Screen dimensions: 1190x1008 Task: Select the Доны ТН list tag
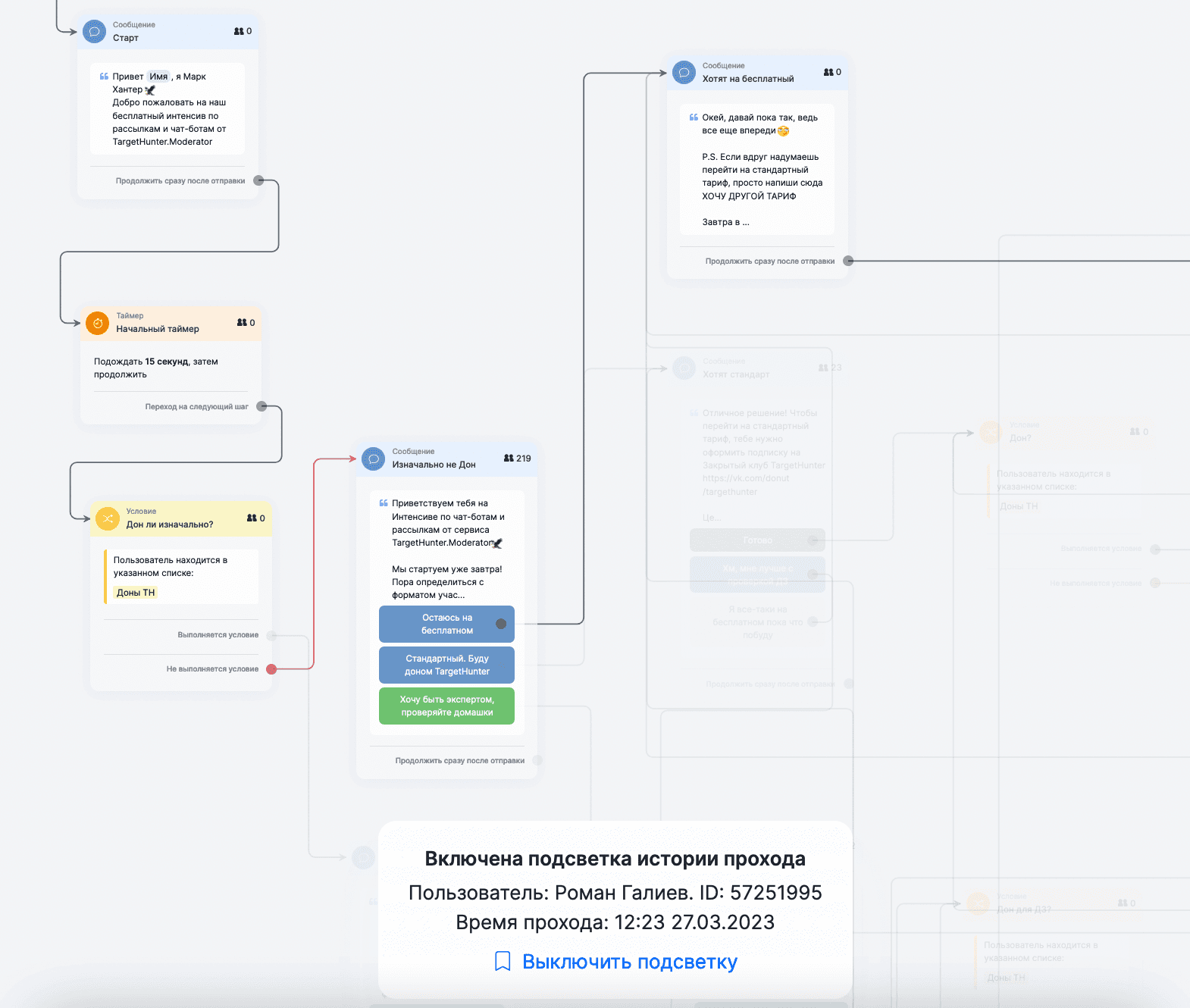point(136,593)
